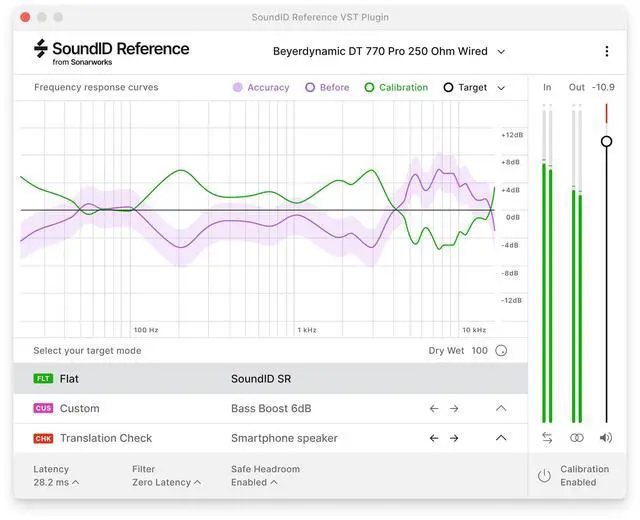The height and width of the screenshot is (520, 640).
Task: Toggle the Before curve in legend
Action: (327, 88)
